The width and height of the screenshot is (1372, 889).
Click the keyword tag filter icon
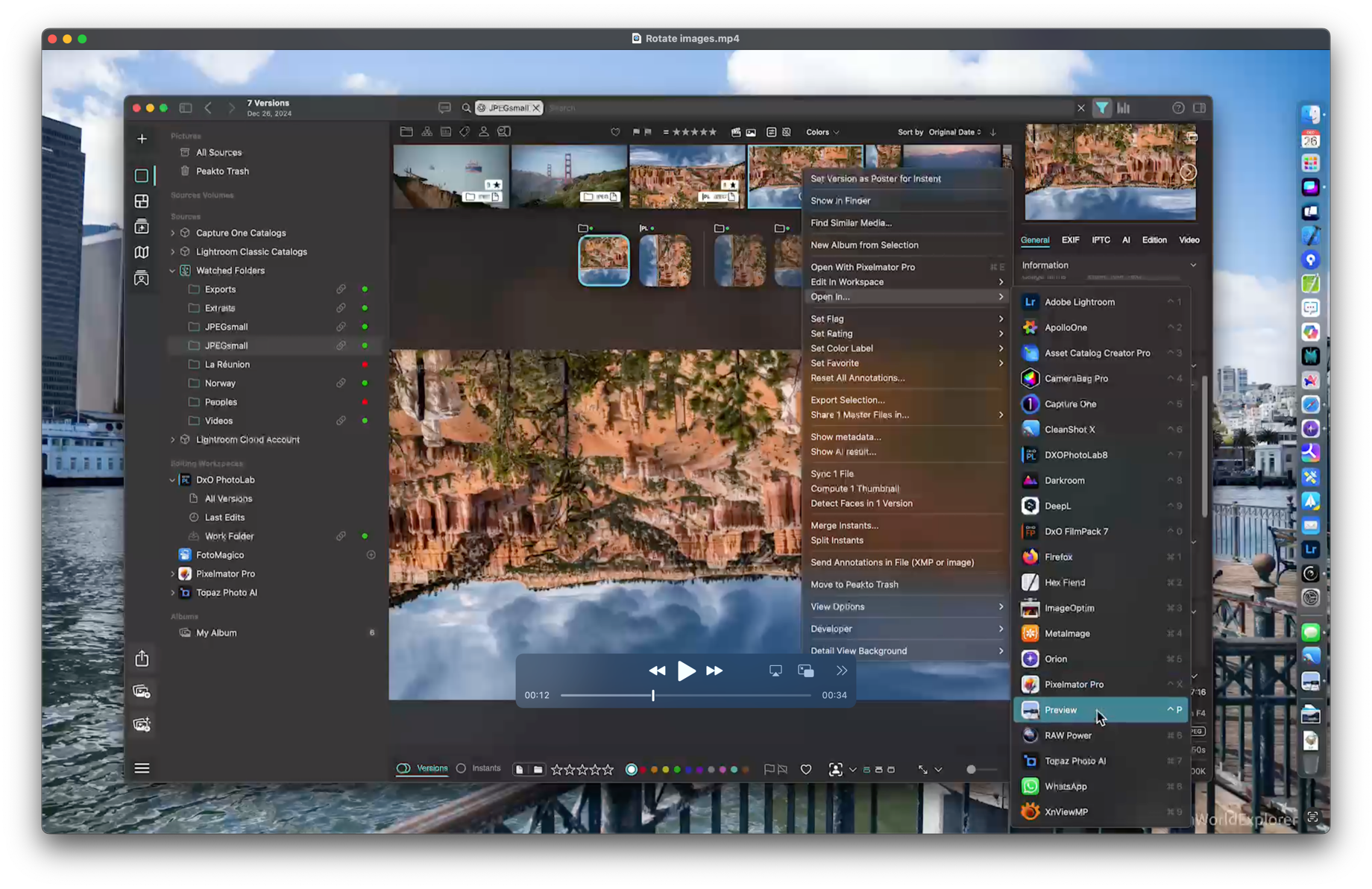(x=465, y=132)
